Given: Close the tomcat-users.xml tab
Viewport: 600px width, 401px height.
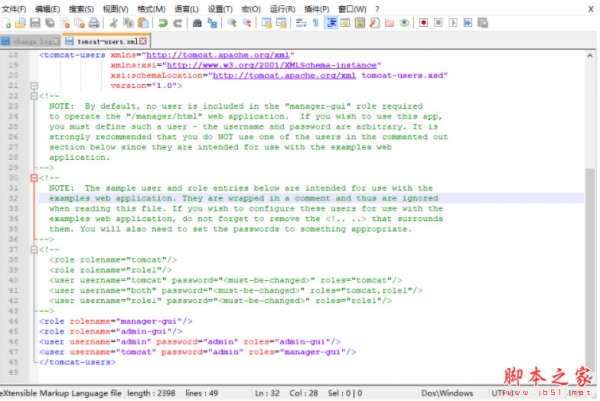Looking at the screenshot, I should pyautogui.click(x=142, y=41).
